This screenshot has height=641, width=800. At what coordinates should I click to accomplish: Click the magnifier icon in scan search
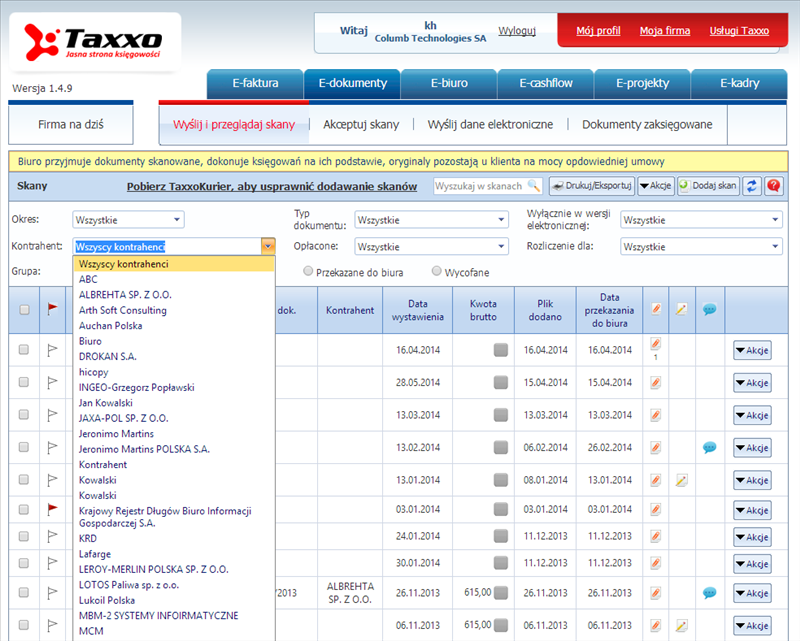coord(533,185)
